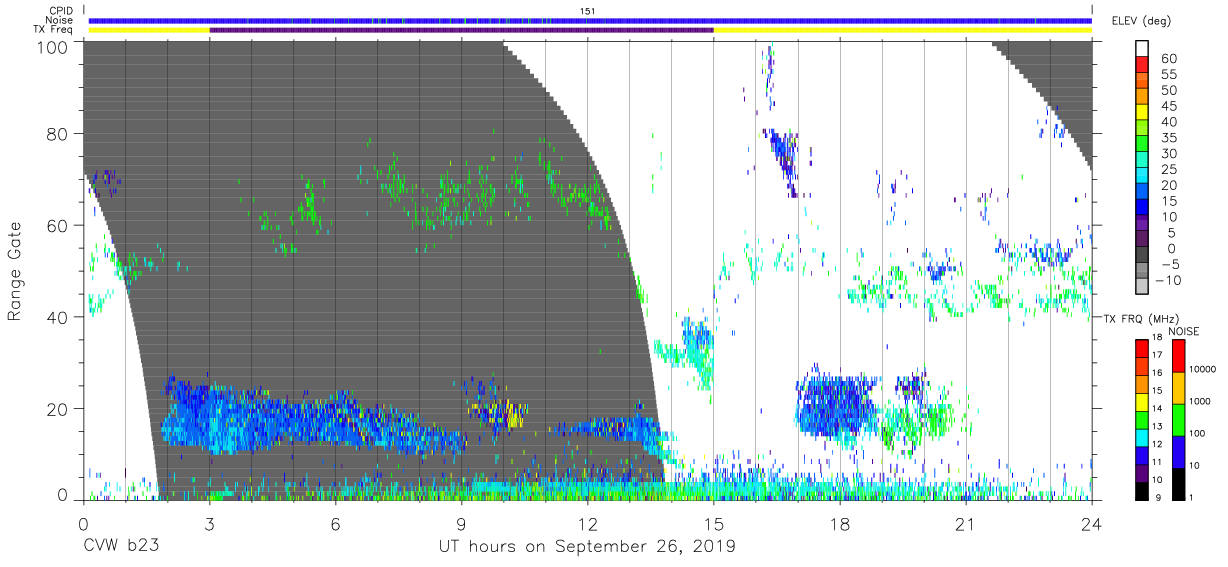
Task: Click the Range Gate y-axis title
Action: click(15, 271)
